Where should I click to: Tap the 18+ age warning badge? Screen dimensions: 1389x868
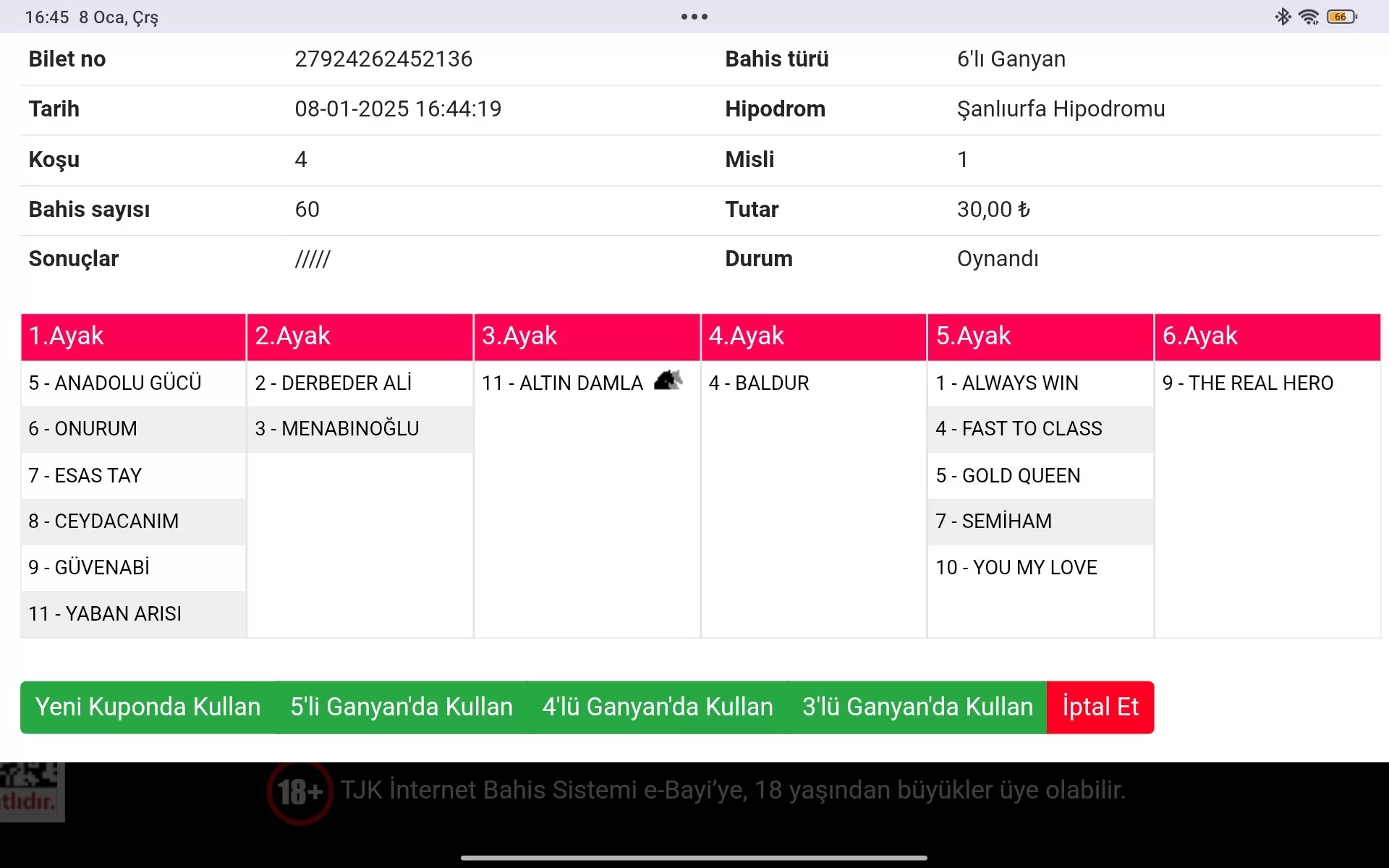(300, 792)
